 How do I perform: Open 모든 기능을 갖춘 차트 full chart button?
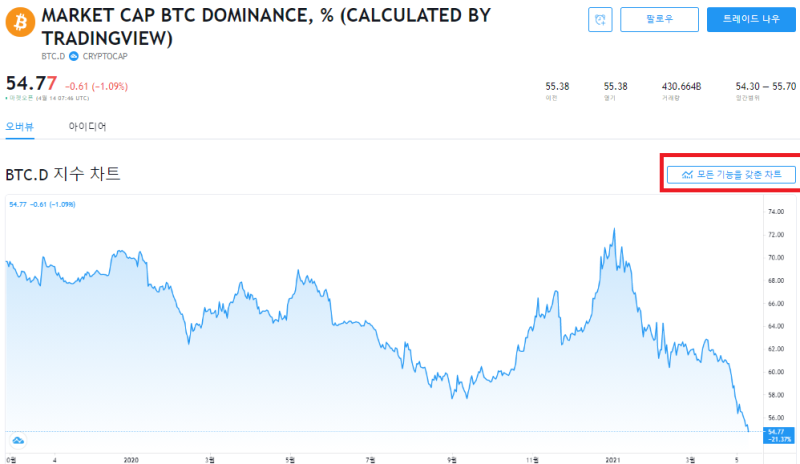click(731, 175)
